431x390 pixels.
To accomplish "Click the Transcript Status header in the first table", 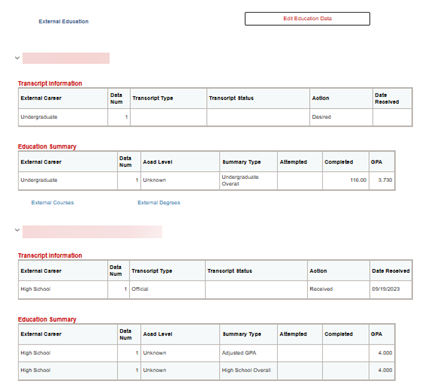I will (231, 98).
